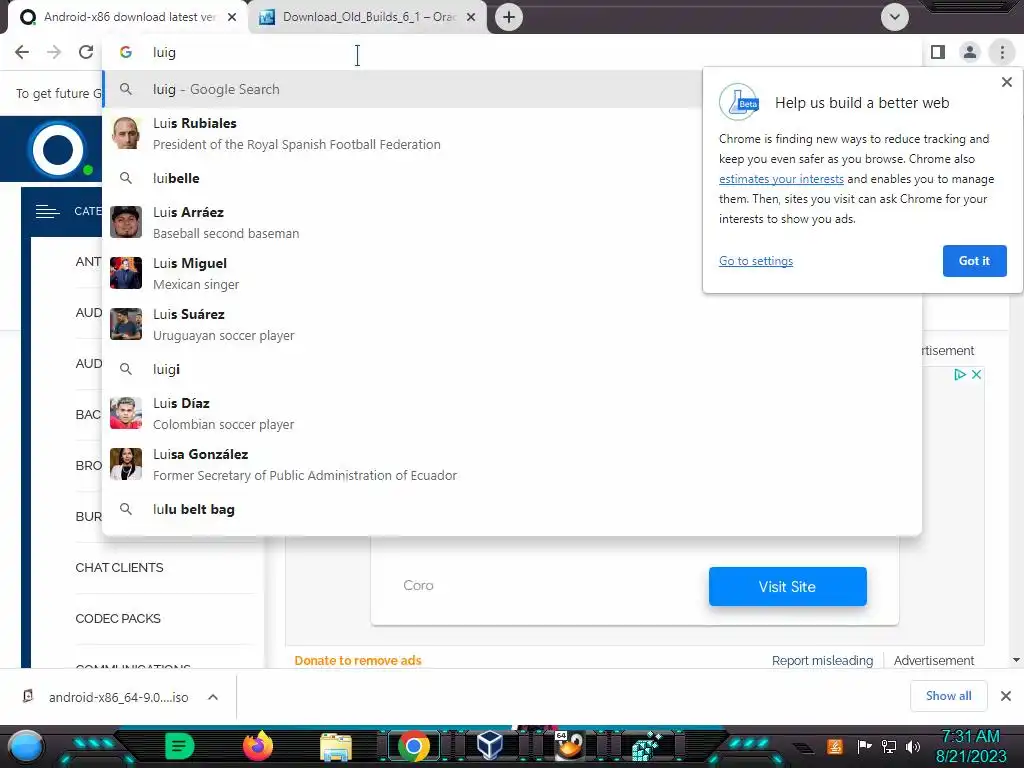This screenshot has width=1024, height=768.
Task: Toggle the Chrome side panel icon
Action: [938, 52]
